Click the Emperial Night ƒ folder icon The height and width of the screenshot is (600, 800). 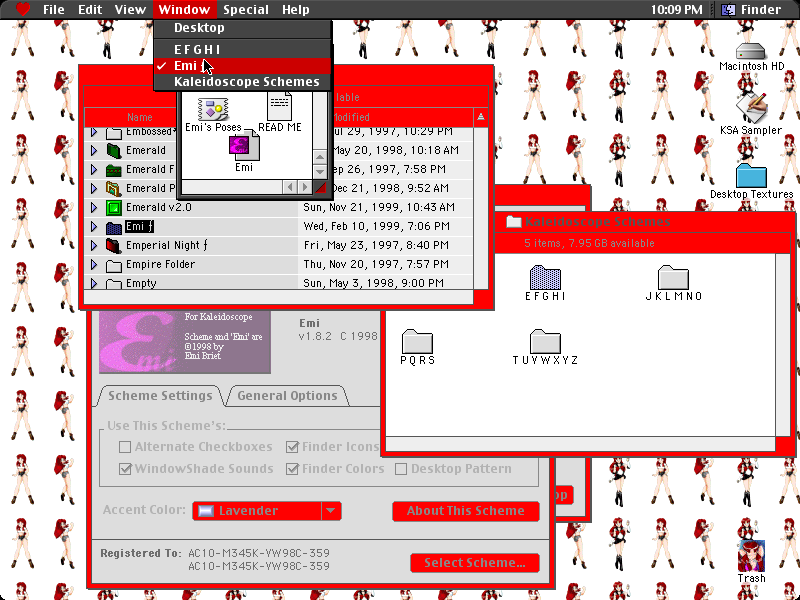coord(114,245)
